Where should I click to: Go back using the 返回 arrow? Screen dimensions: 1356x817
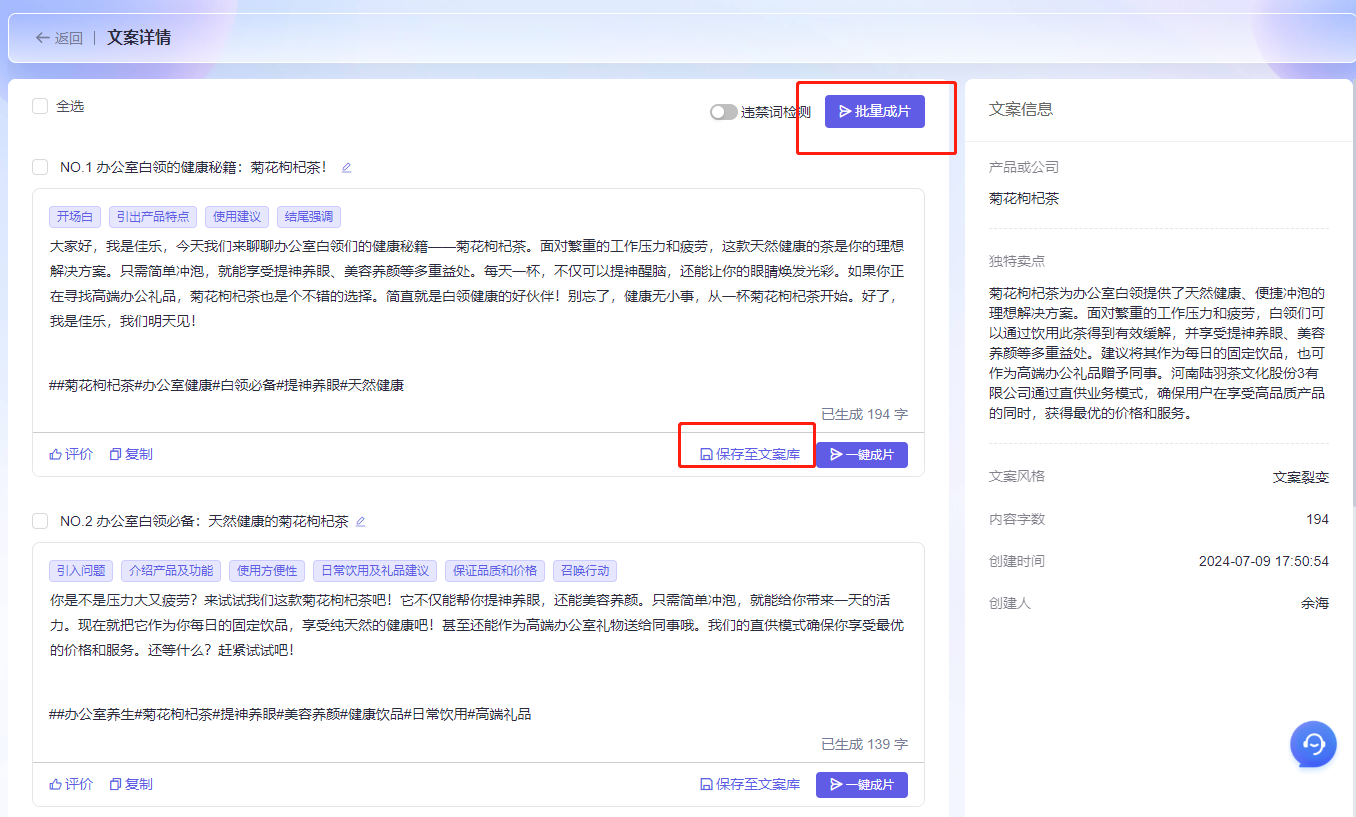click(x=58, y=38)
